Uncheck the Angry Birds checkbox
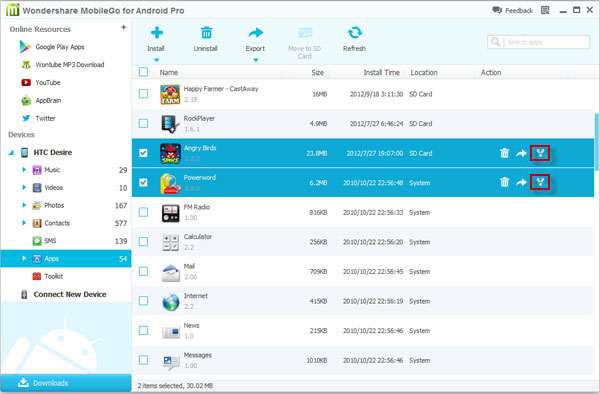 143,153
